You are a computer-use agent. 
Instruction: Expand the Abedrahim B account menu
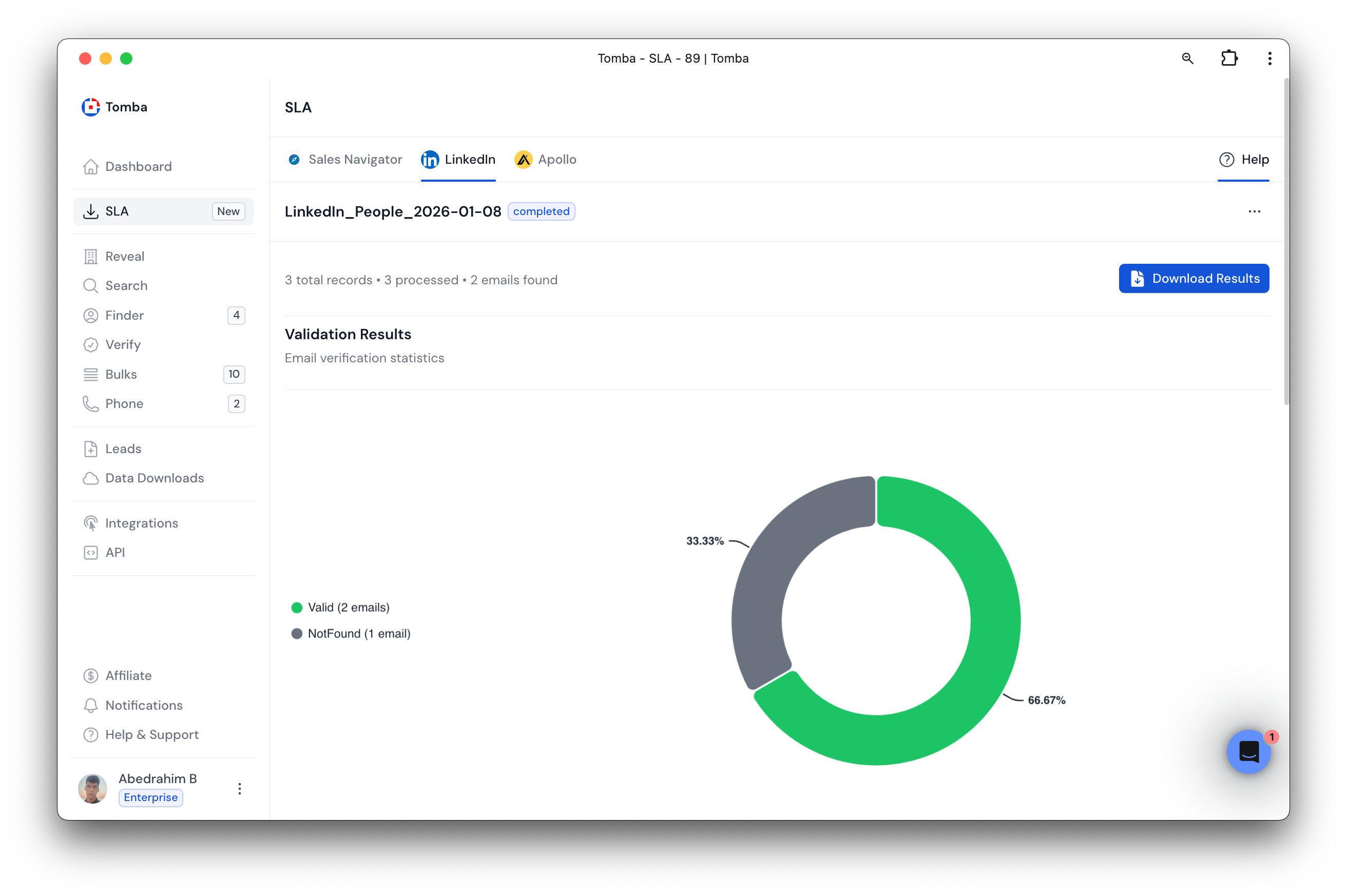click(x=239, y=789)
